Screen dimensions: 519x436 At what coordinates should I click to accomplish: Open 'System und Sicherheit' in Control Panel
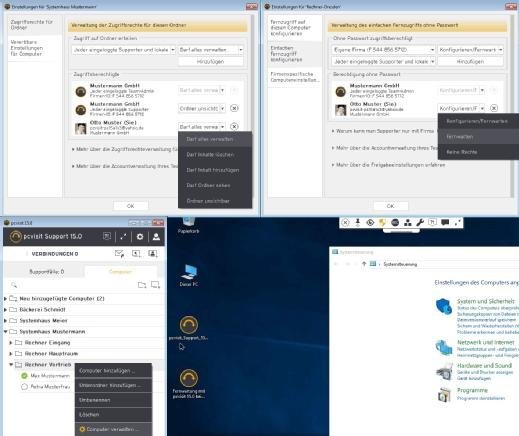coord(486,301)
